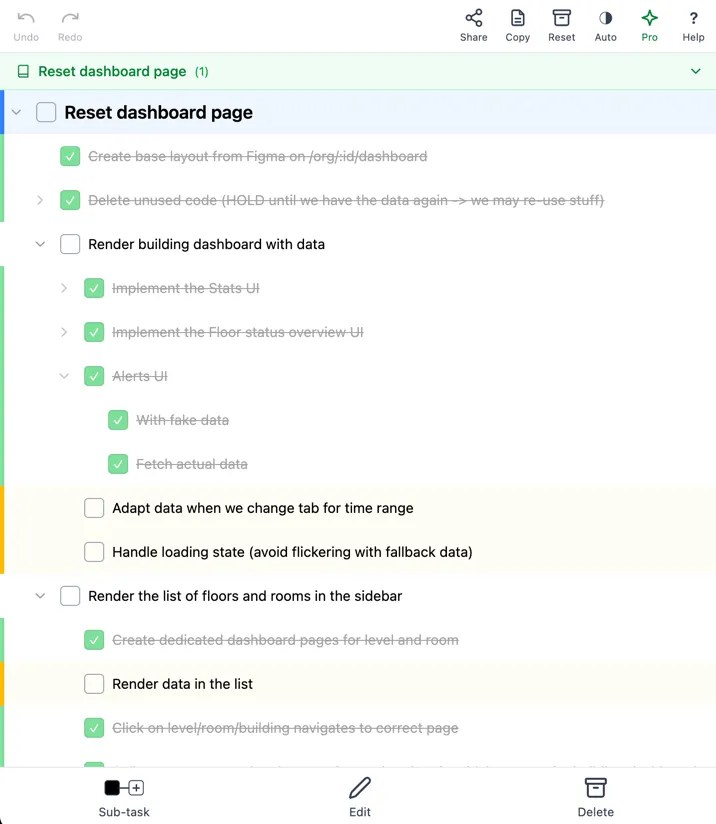
Task: Expand the 'Implement the Stats UI' chevron
Action: [x=64, y=288]
